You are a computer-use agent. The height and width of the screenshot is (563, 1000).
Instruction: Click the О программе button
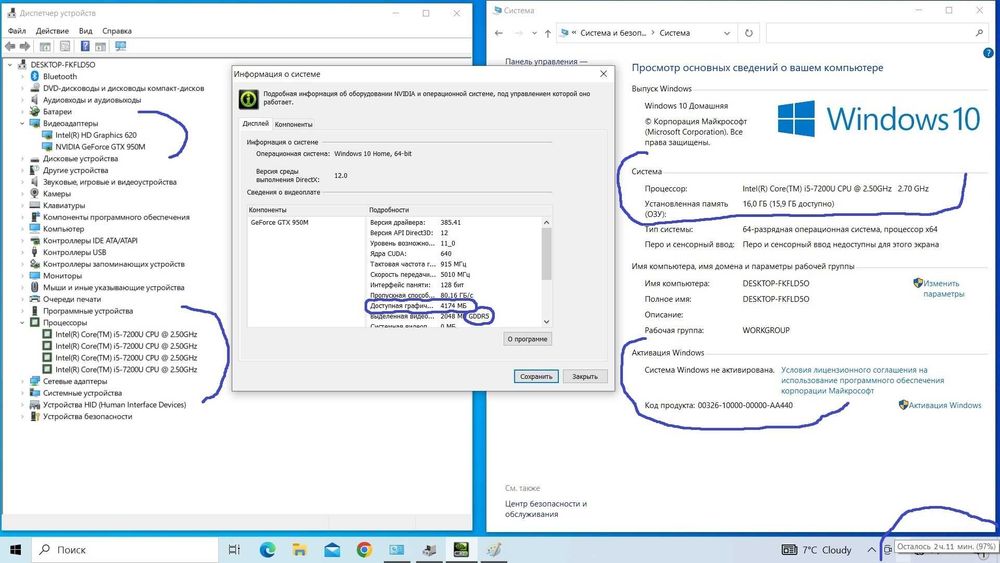coord(527,339)
